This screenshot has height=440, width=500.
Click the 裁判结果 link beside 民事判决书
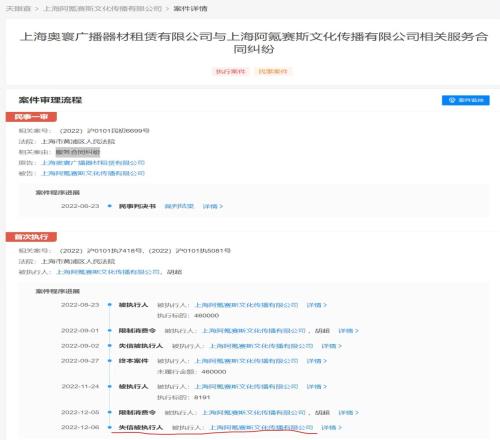pos(179,206)
